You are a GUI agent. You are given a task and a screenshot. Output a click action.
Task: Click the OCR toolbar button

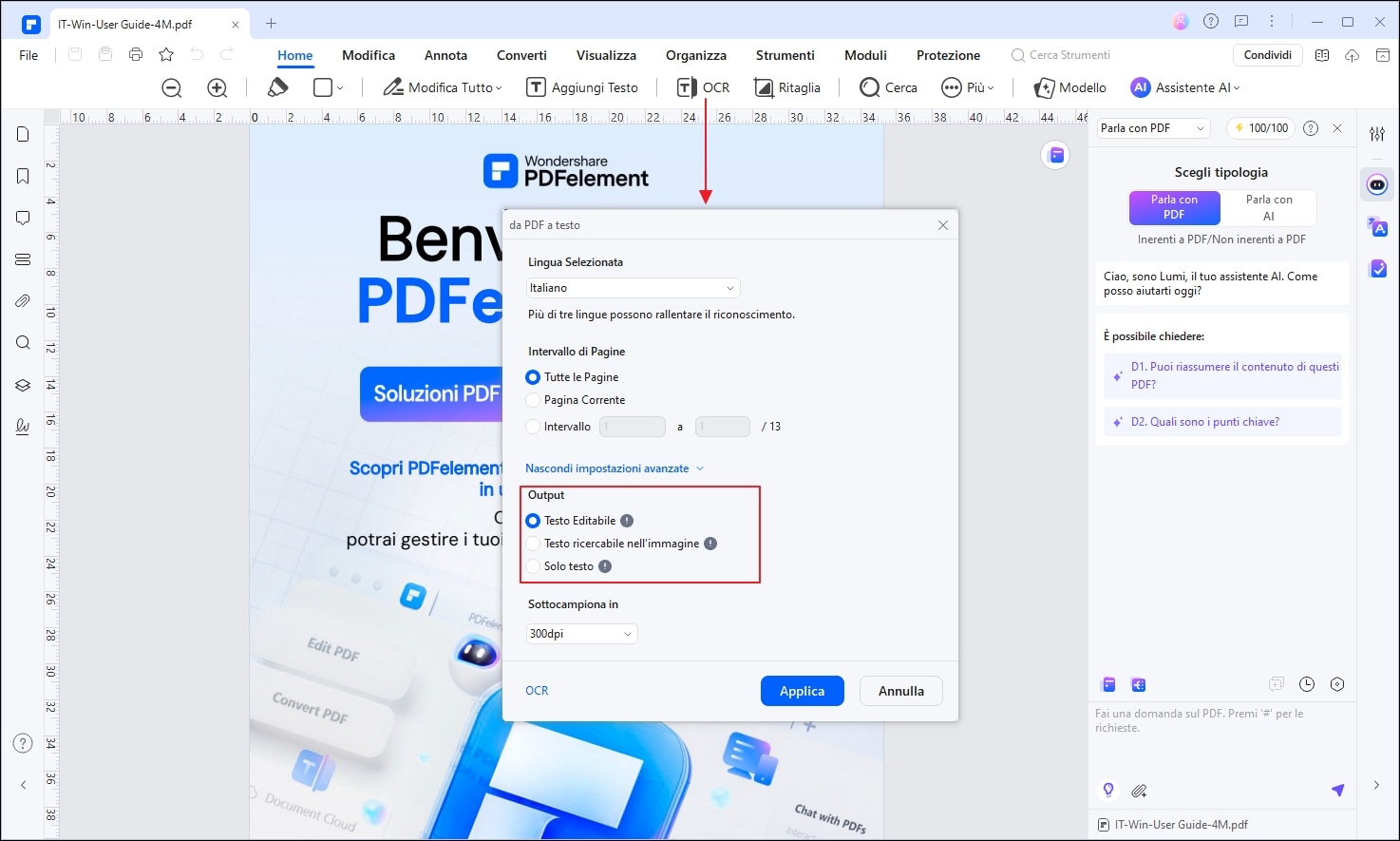[704, 87]
